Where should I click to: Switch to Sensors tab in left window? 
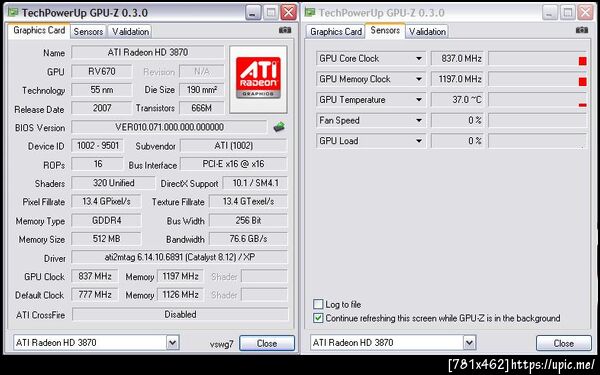(x=88, y=31)
